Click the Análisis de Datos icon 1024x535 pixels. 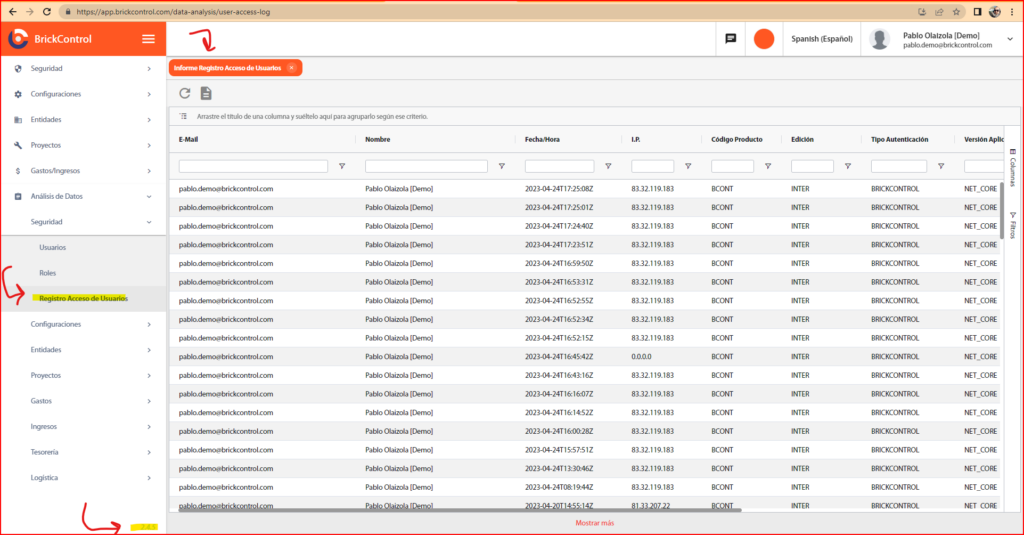coord(18,197)
